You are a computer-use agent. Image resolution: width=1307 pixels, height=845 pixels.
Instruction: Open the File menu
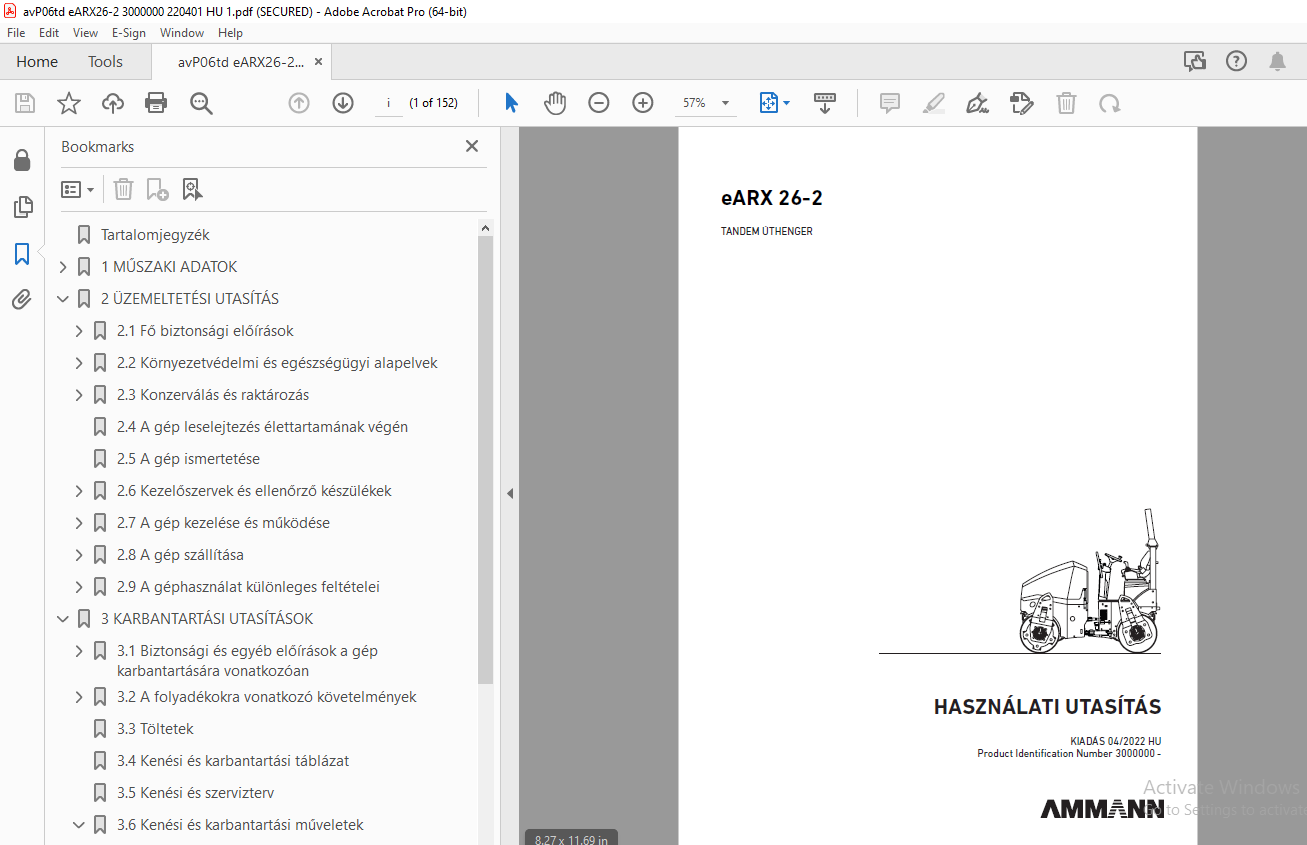[x=16, y=33]
